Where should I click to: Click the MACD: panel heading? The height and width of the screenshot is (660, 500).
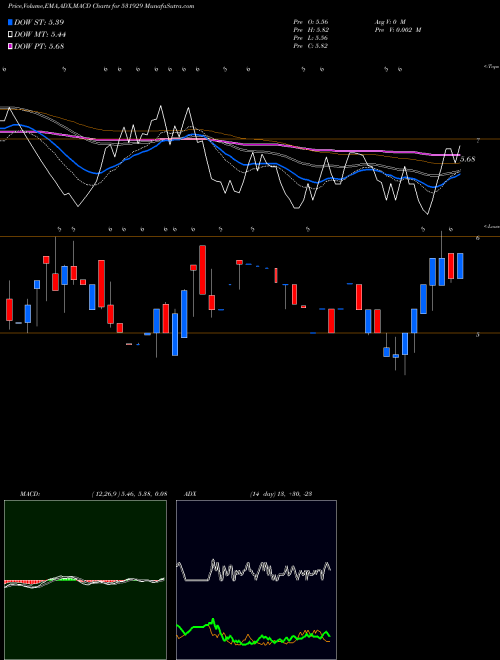(30, 493)
